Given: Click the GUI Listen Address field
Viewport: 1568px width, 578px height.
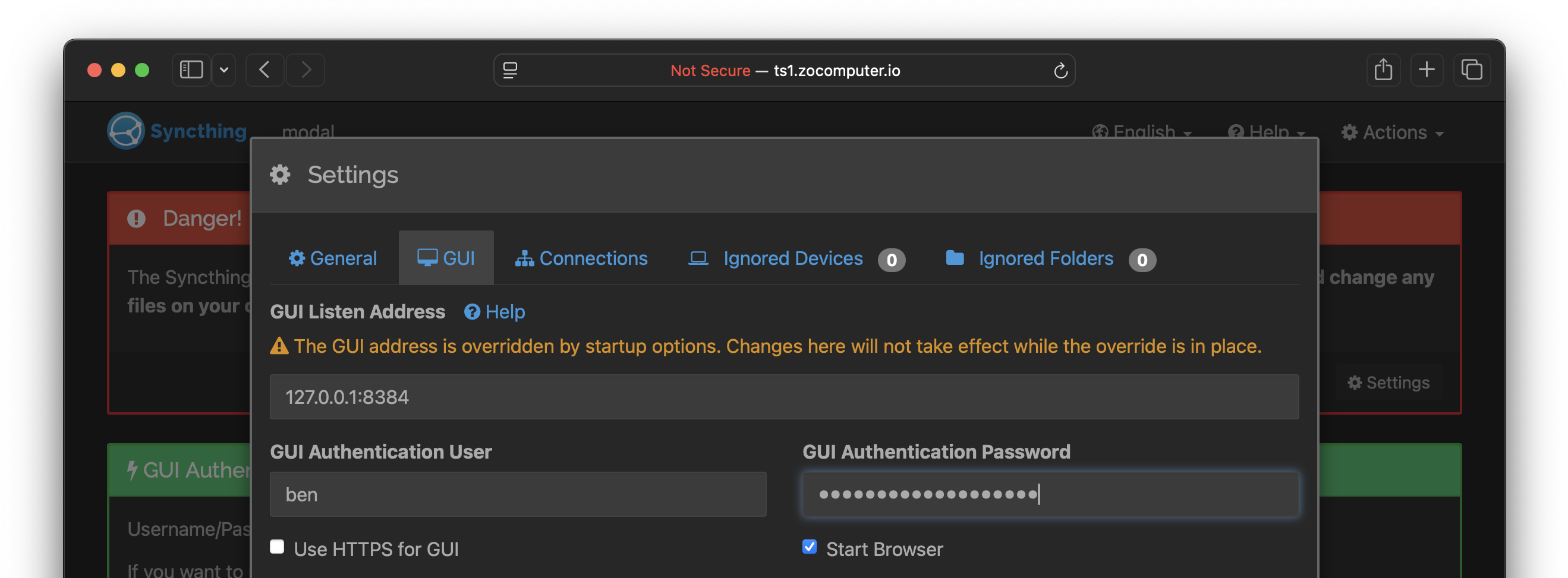Looking at the screenshot, I should 784,397.
